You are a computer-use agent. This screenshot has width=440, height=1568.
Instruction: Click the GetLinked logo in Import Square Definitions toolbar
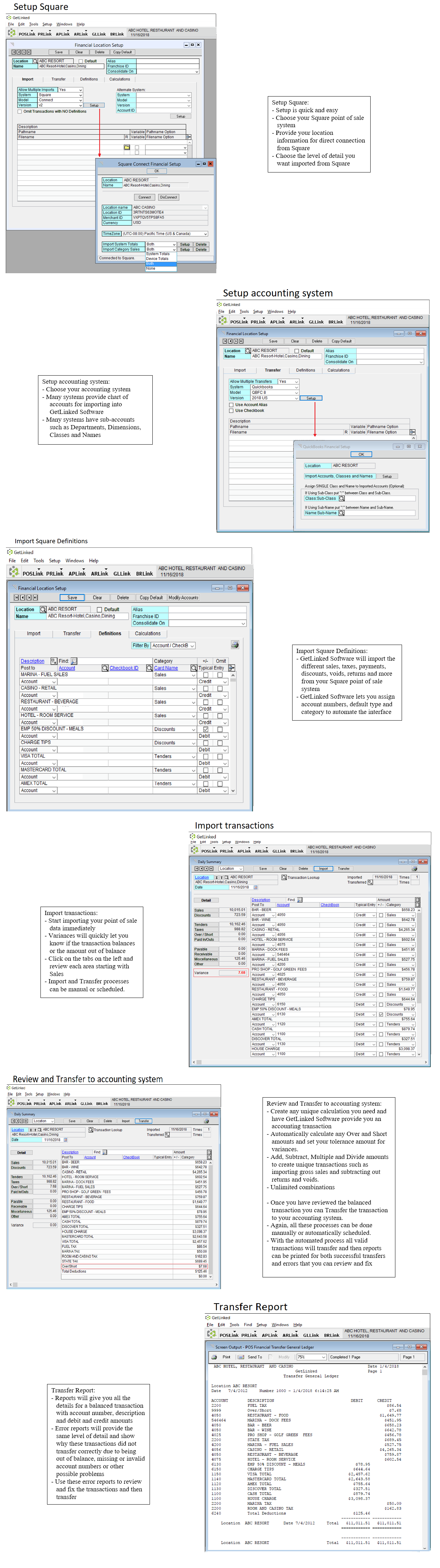tap(13, 571)
